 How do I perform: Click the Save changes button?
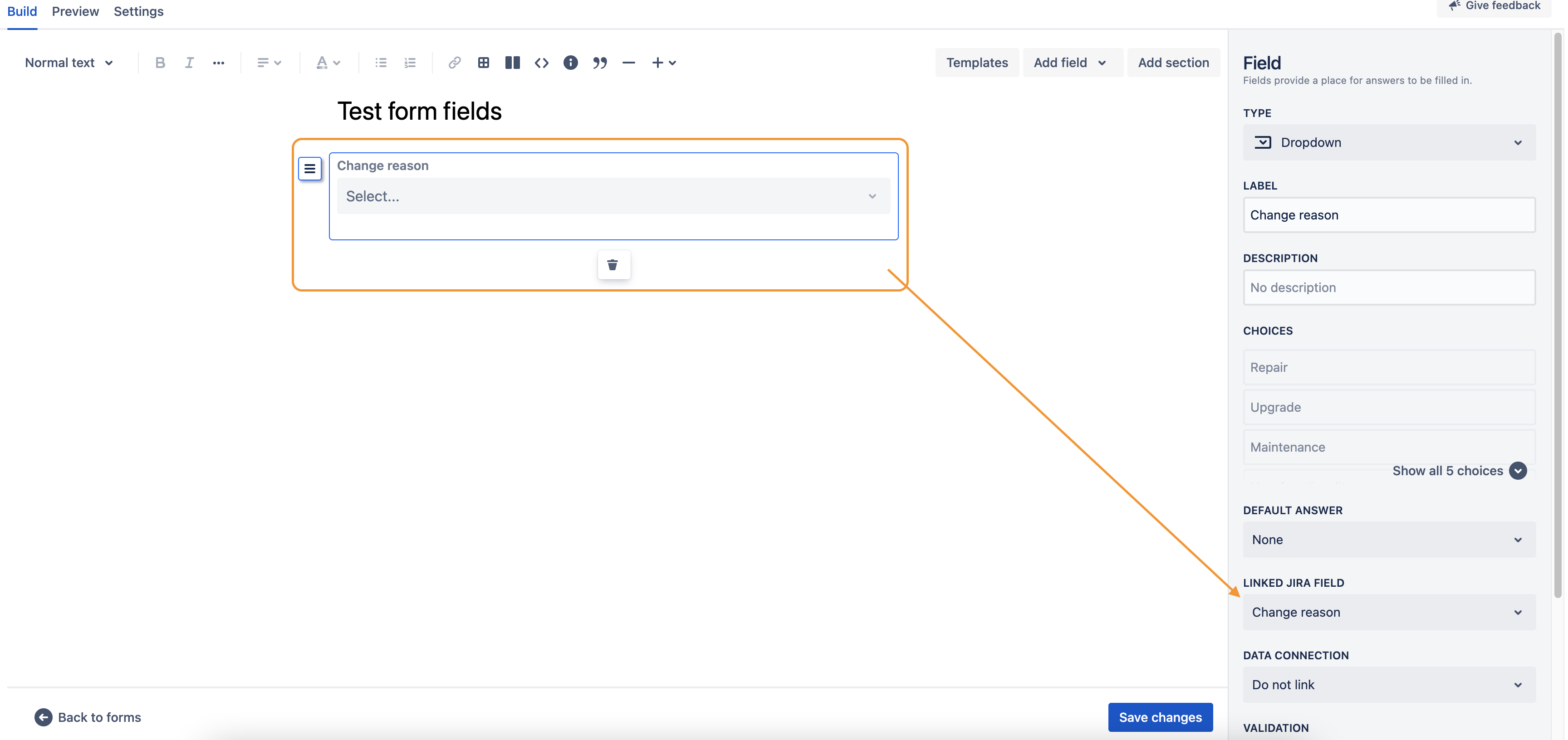point(1160,717)
